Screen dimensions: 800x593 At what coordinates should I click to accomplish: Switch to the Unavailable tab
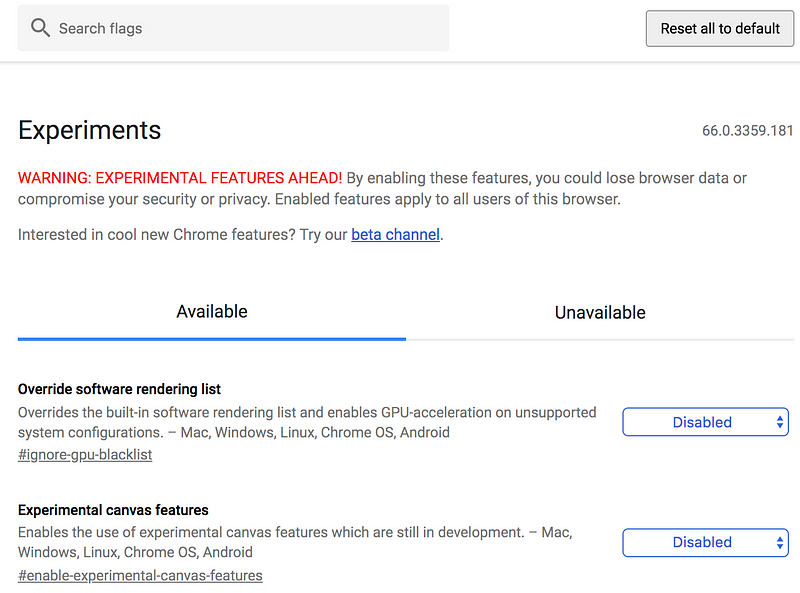pyautogui.click(x=600, y=312)
